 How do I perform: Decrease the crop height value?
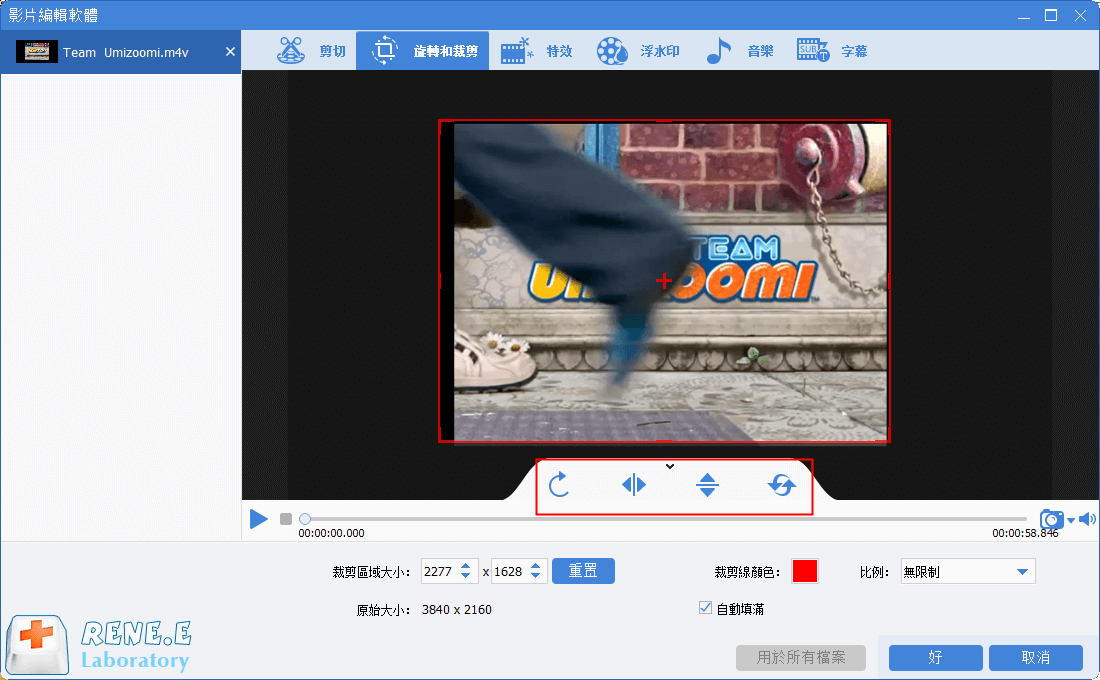(536, 576)
